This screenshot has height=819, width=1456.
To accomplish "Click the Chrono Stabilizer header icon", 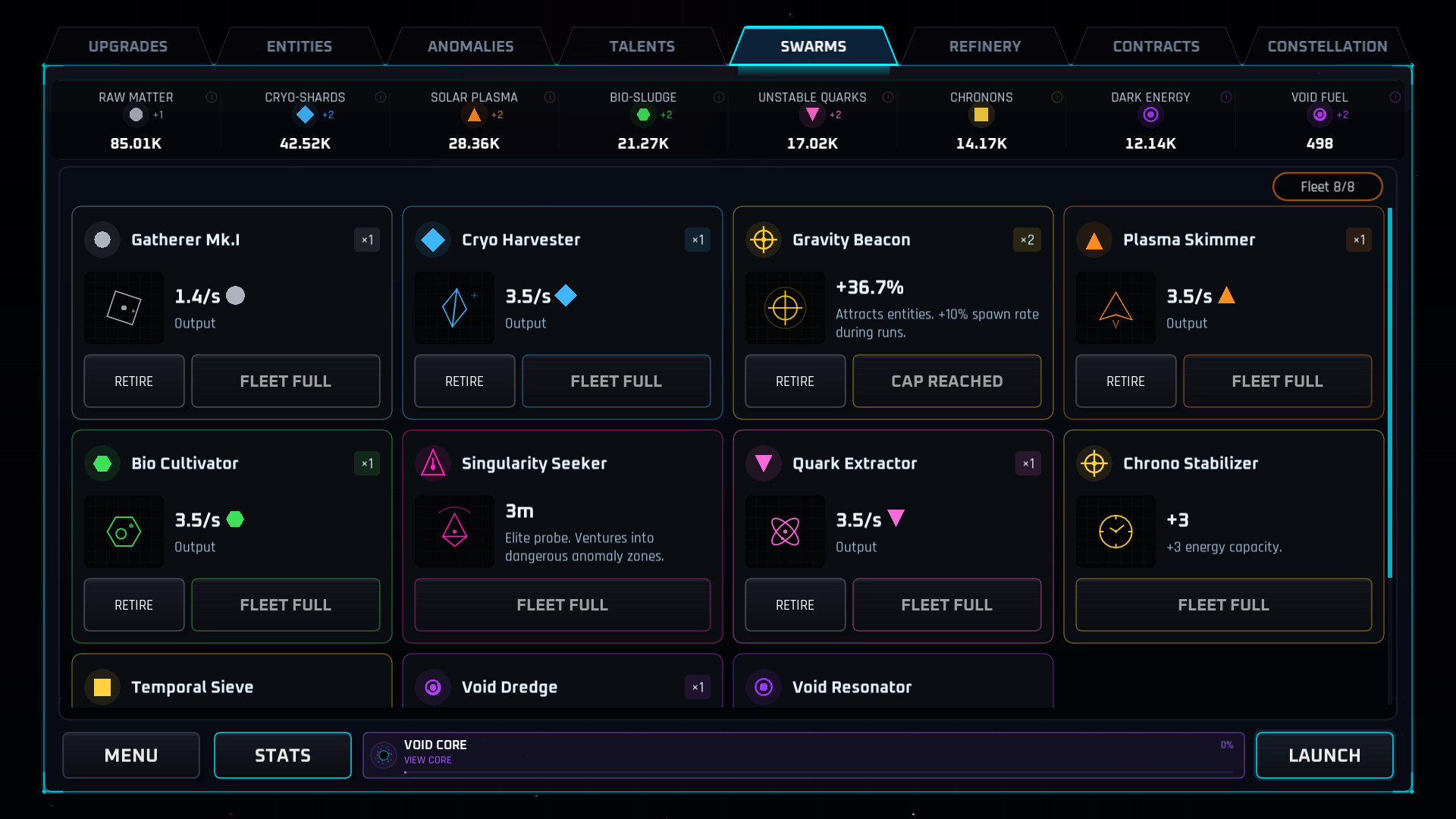I will tap(1094, 463).
